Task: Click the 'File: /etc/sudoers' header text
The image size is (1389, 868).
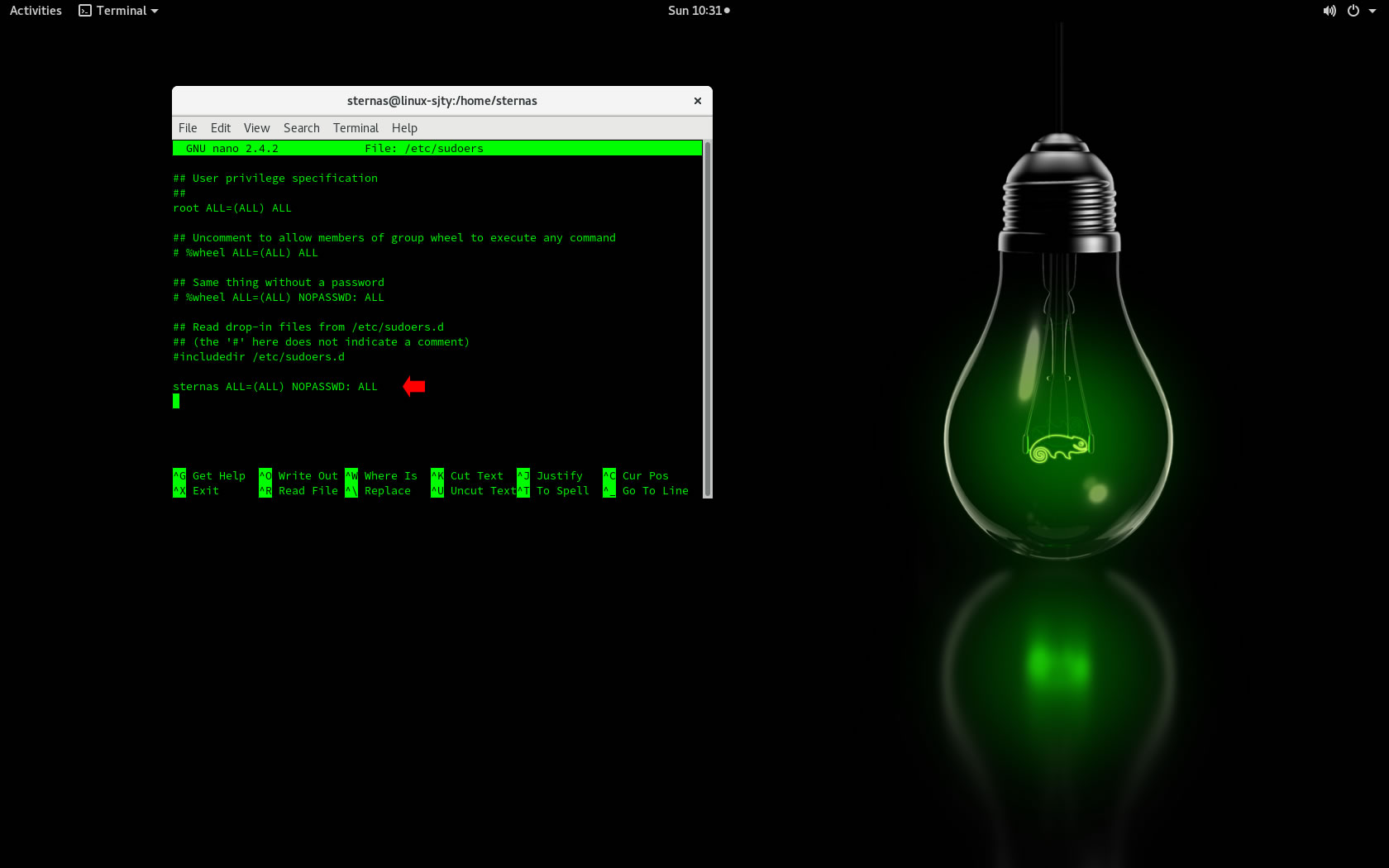Action: tap(424, 149)
